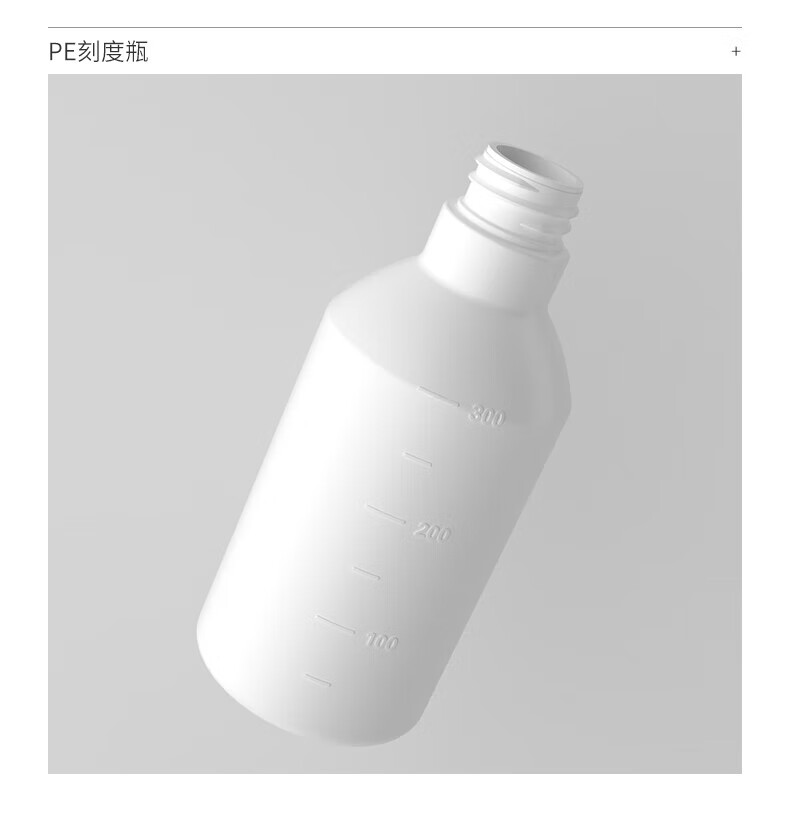Click the divider line above PE刻度瓶 title

[x=395, y=27]
